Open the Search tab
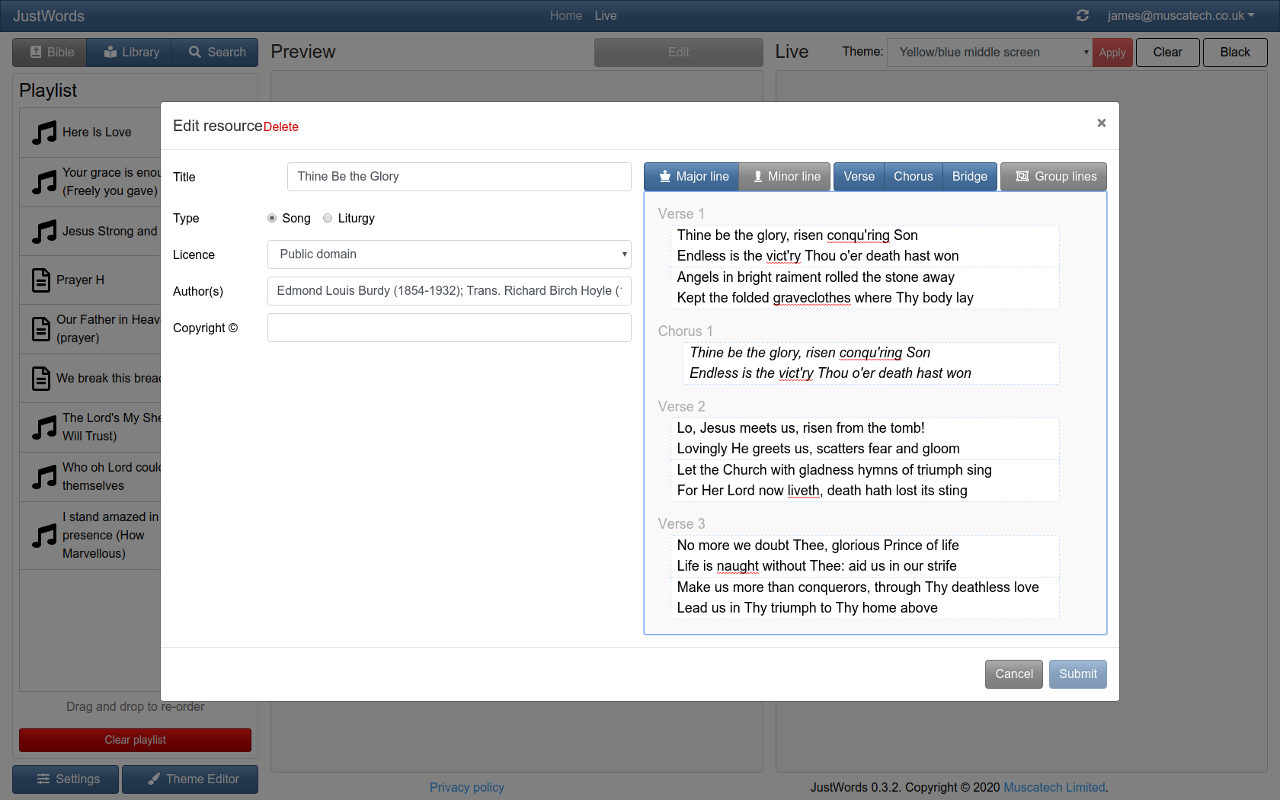The height and width of the screenshot is (800, 1280). [x=215, y=52]
